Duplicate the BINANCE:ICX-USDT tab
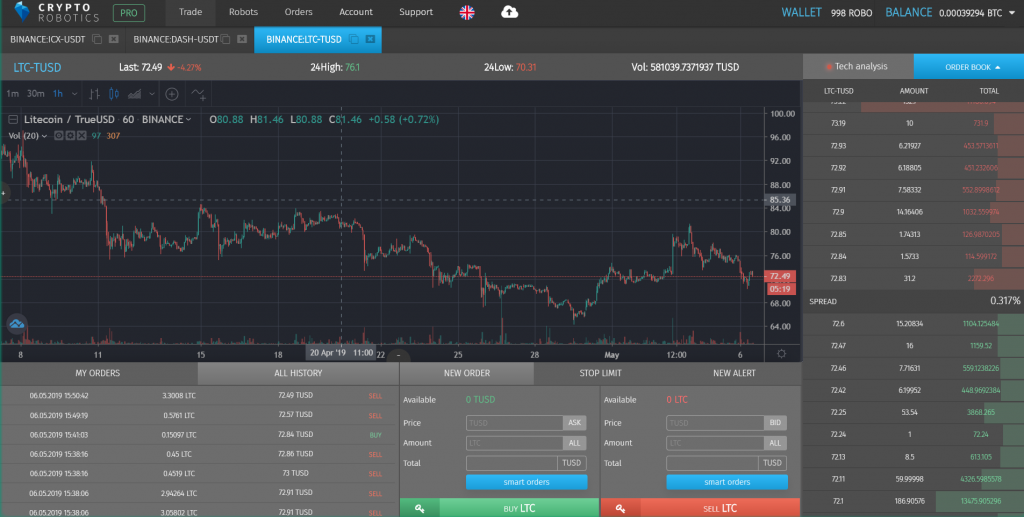Viewport: 1024px width, 517px height. 97,39
